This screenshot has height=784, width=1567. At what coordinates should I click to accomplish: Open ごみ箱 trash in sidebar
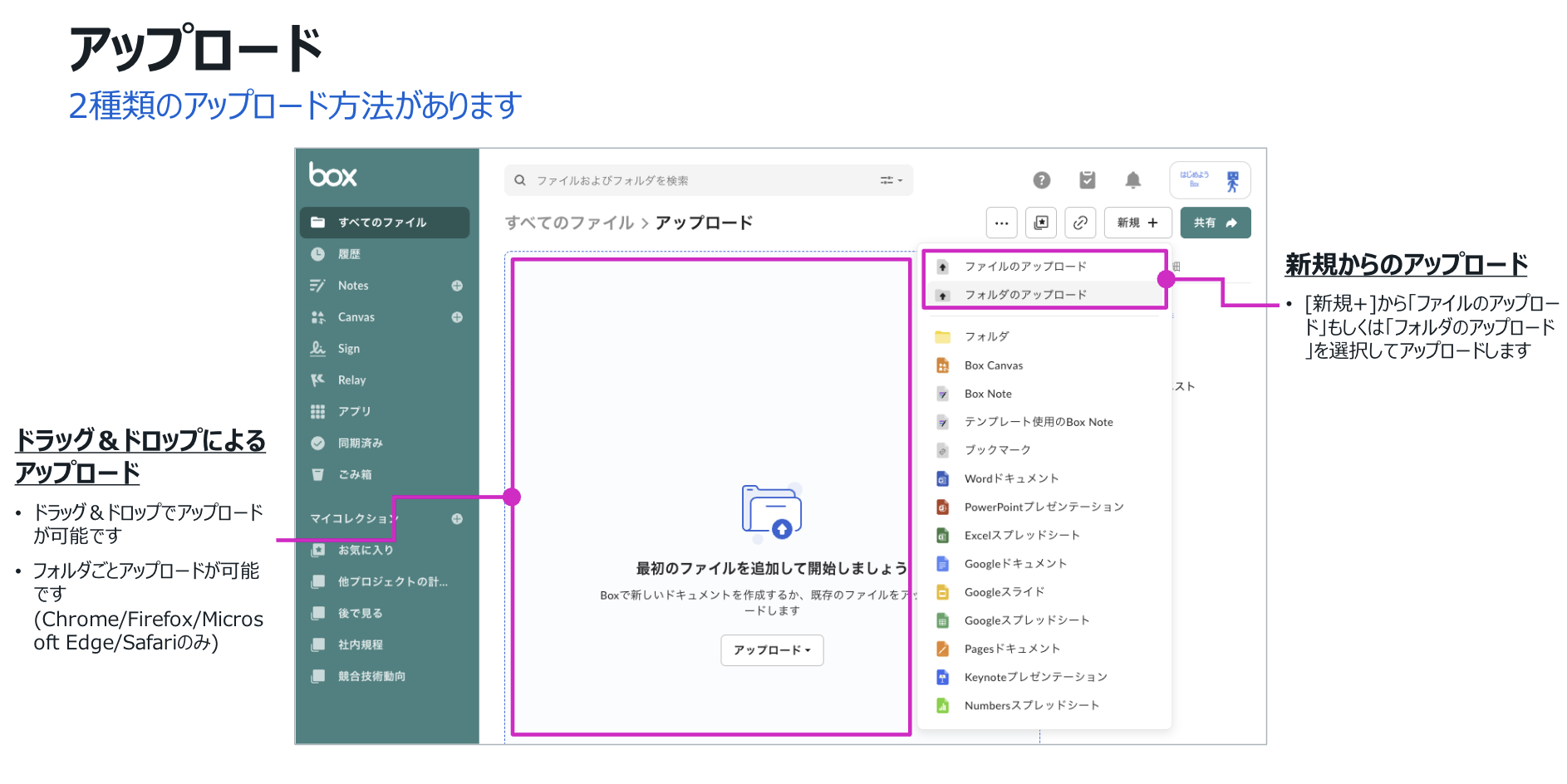point(355,475)
